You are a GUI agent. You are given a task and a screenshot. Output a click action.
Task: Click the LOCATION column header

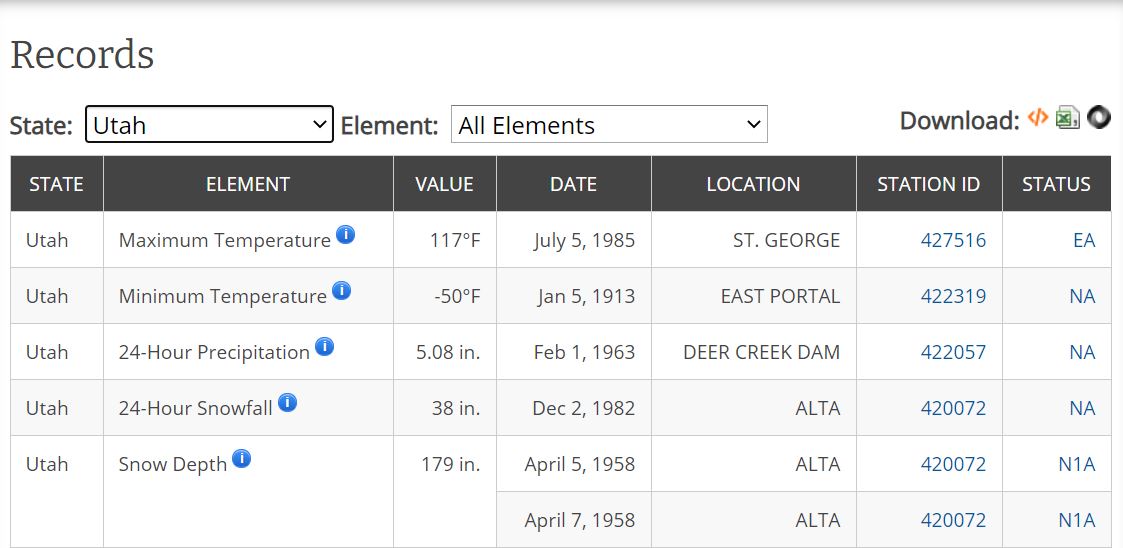pyautogui.click(x=753, y=184)
